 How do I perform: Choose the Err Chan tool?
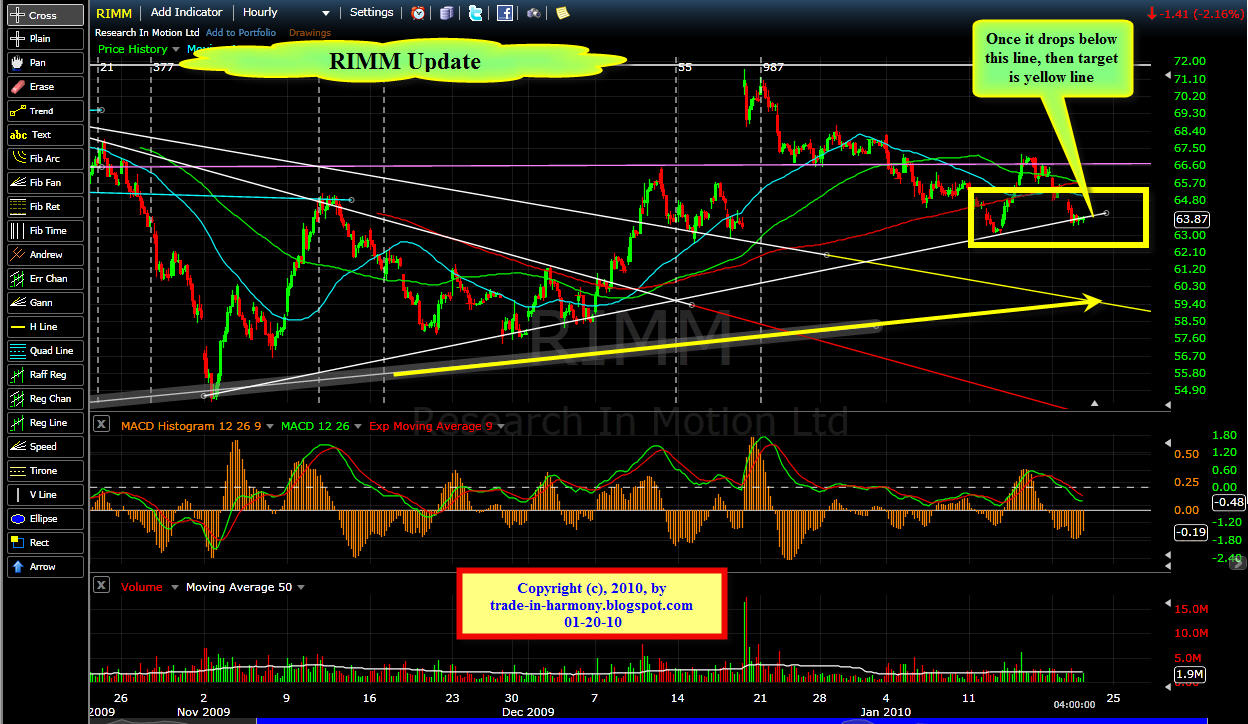pyautogui.click(x=44, y=279)
